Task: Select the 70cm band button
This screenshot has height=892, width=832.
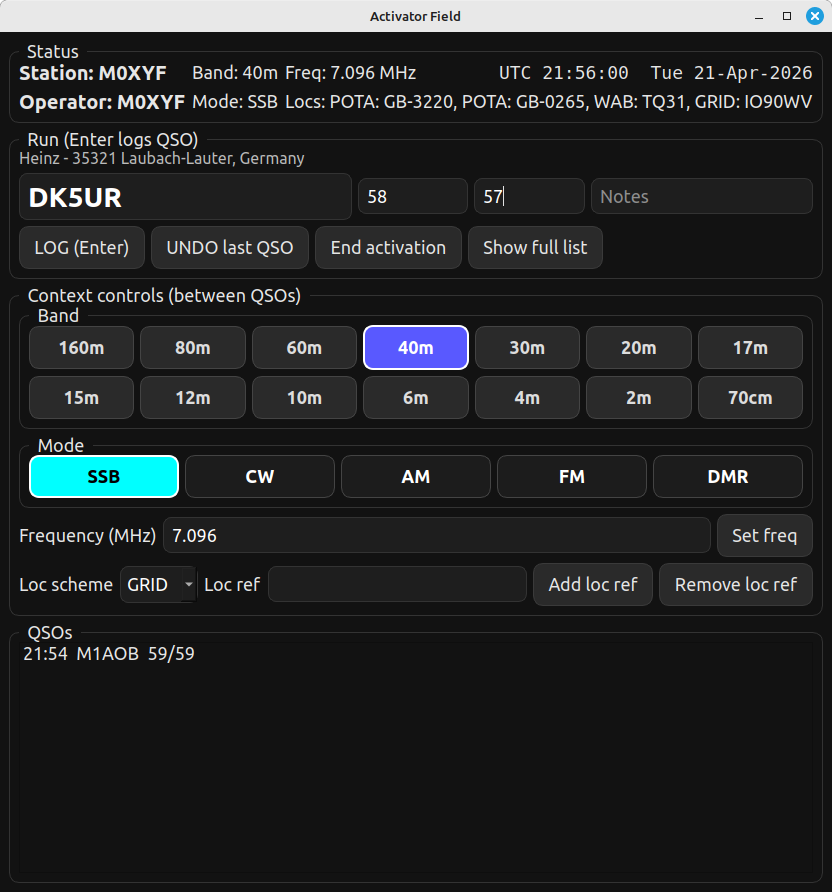Action: tap(749, 398)
